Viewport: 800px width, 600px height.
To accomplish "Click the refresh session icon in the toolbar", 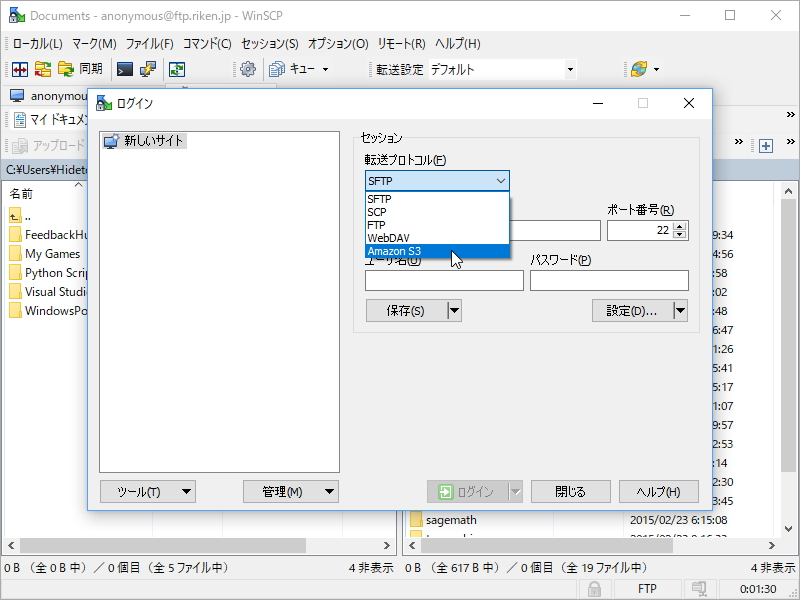I will [x=178, y=69].
